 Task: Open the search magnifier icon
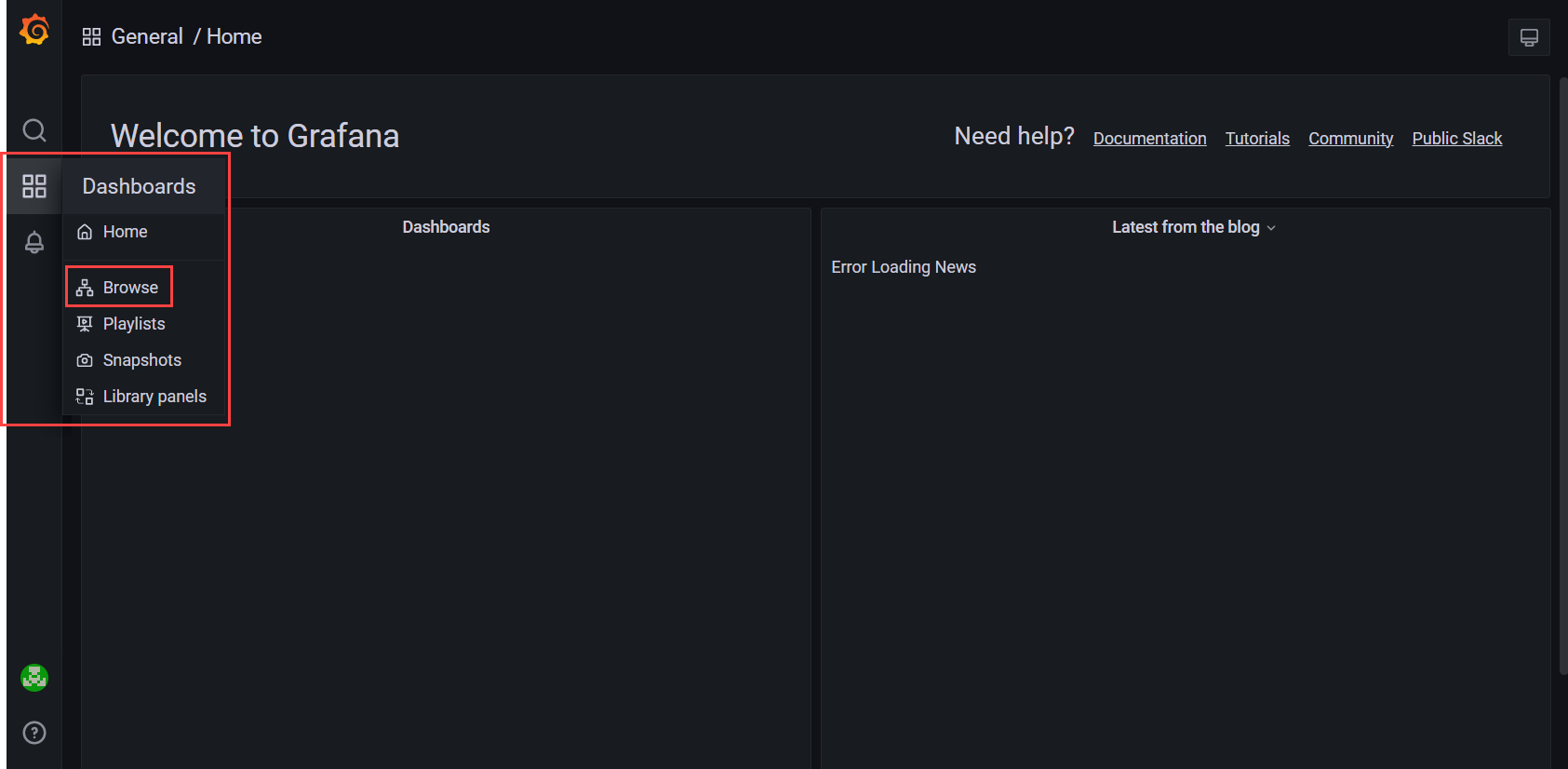(x=34, y=130)
